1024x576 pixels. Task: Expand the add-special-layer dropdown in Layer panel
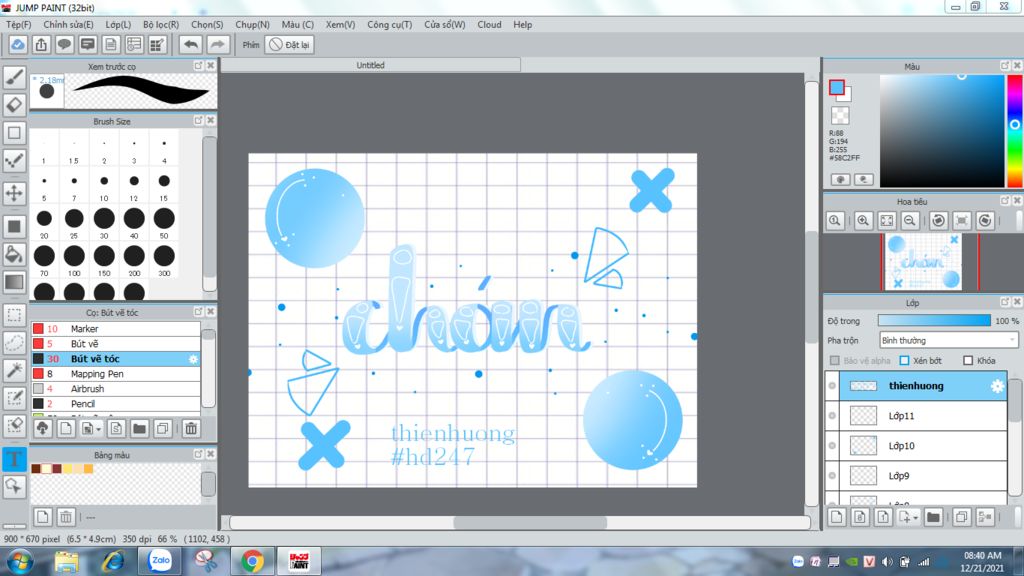915,518
